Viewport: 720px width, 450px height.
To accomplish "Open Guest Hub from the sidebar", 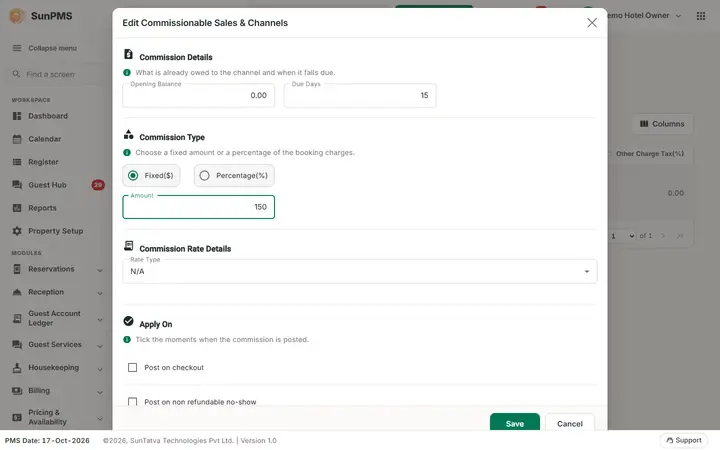I will (47, 185).
